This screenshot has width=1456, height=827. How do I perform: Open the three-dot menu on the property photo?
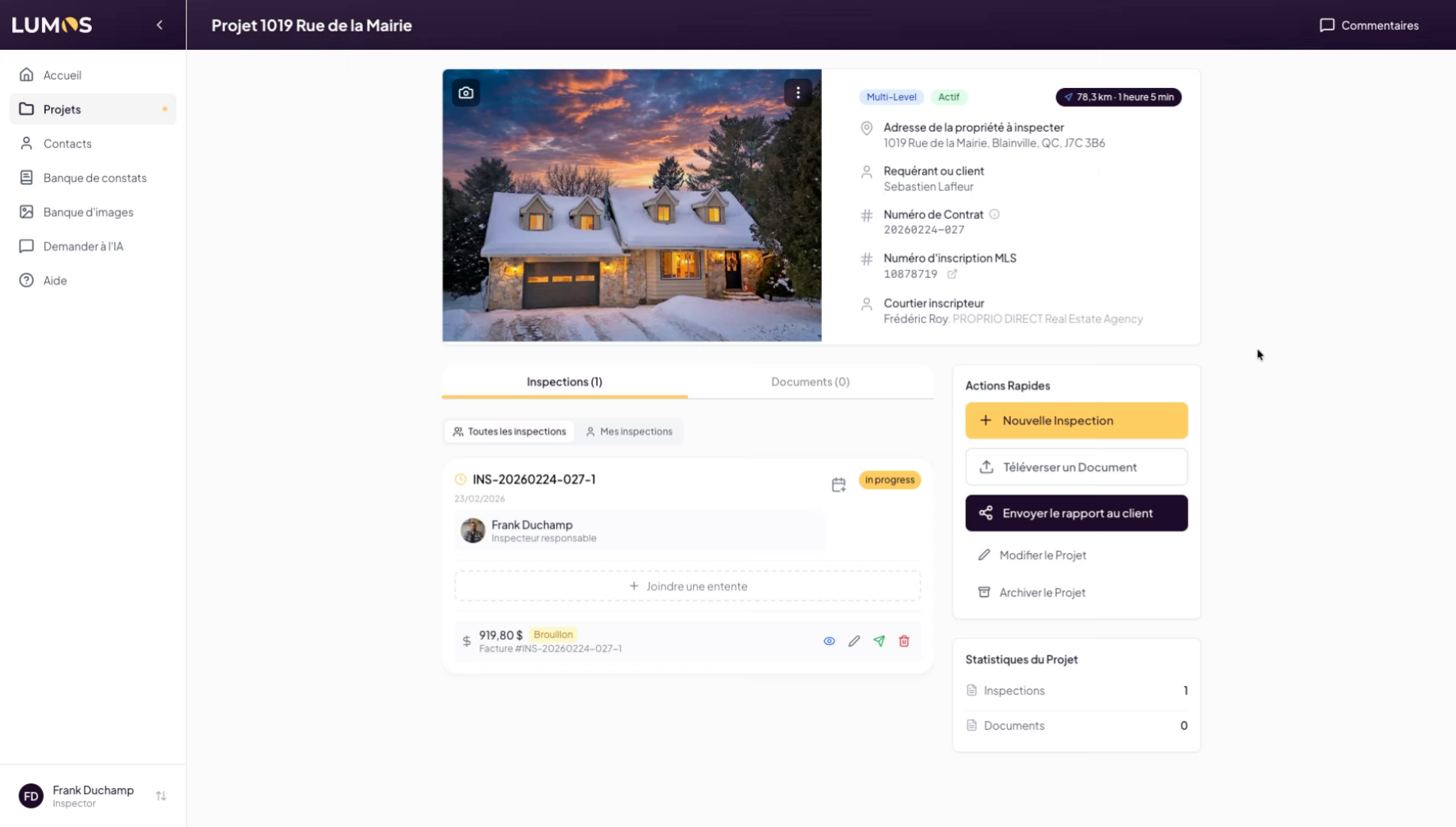point(798,93)
